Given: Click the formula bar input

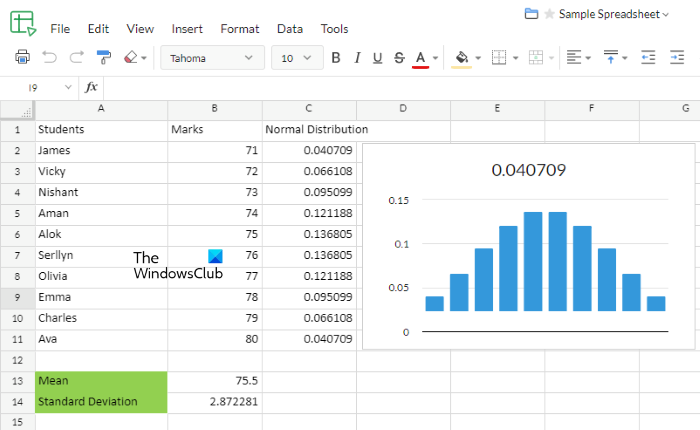Looking at the screenshot, I should coord(402,87).
